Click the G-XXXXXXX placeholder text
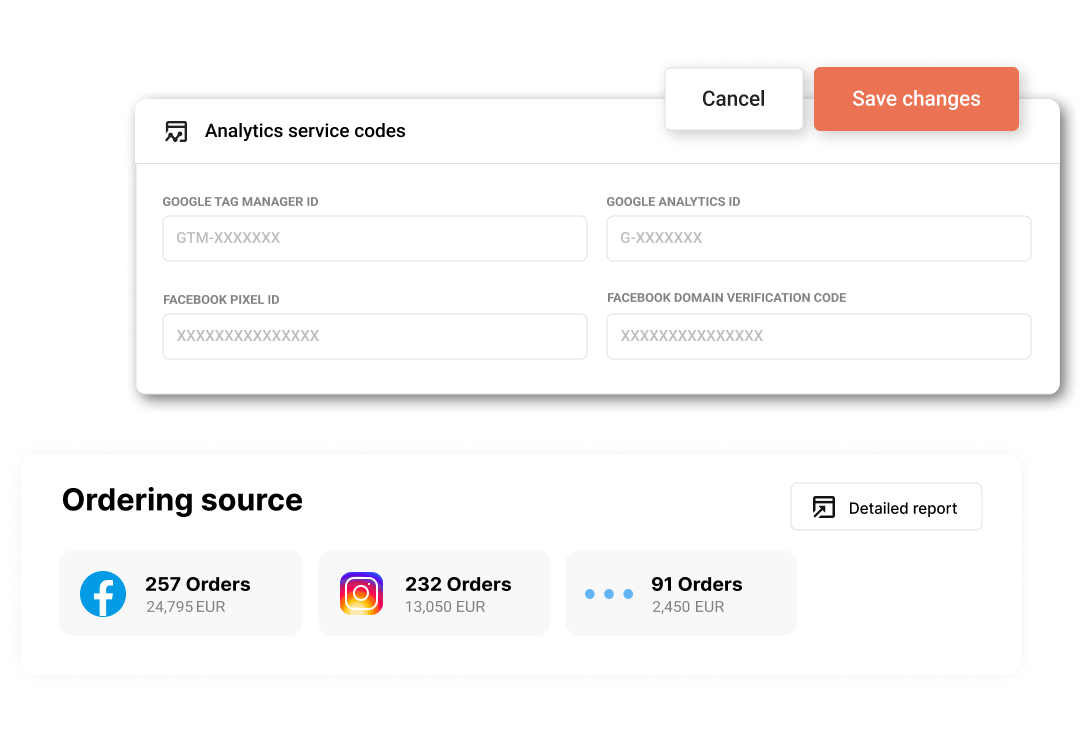 [x=660, y=238]
